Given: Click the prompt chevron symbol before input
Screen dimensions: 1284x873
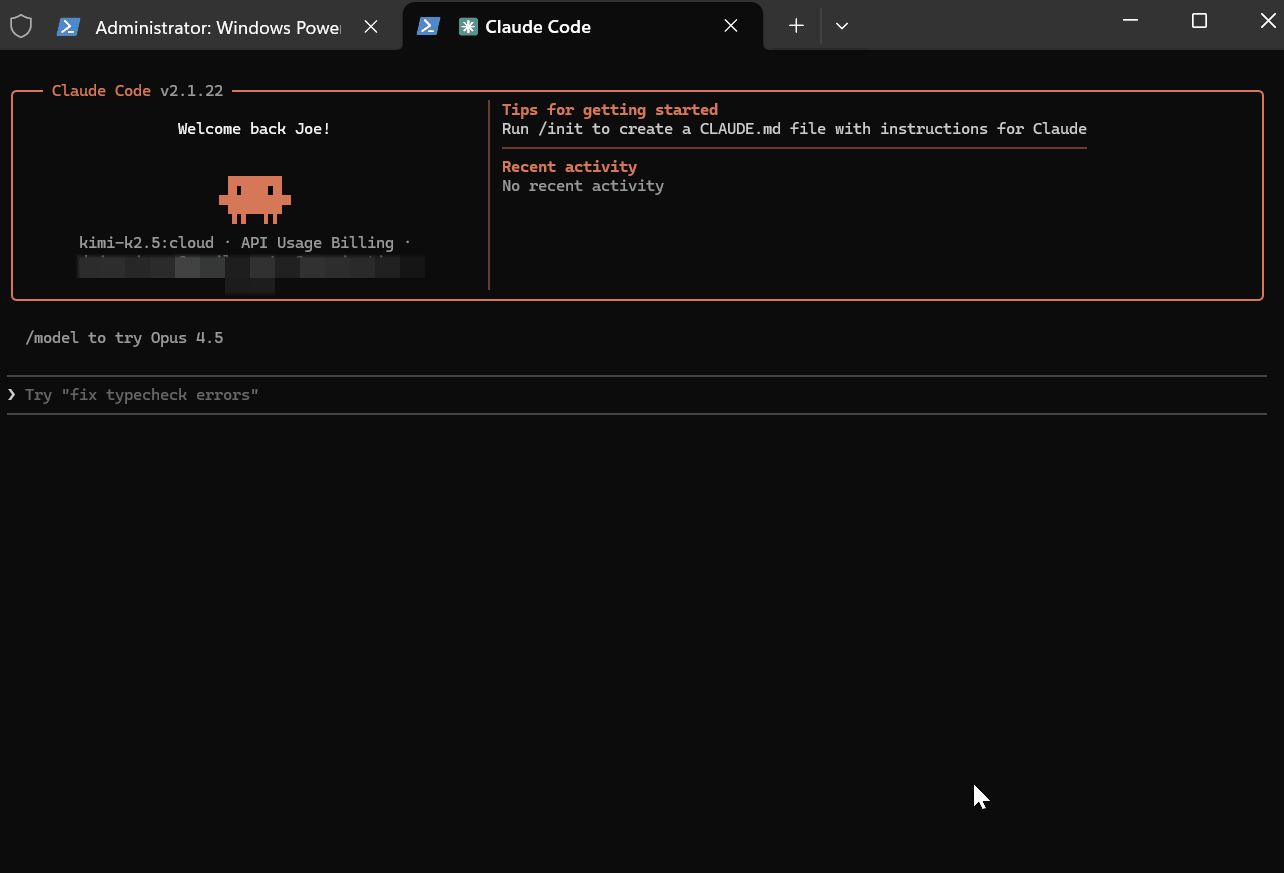Looking at the screenshot, I should (12, 395).
